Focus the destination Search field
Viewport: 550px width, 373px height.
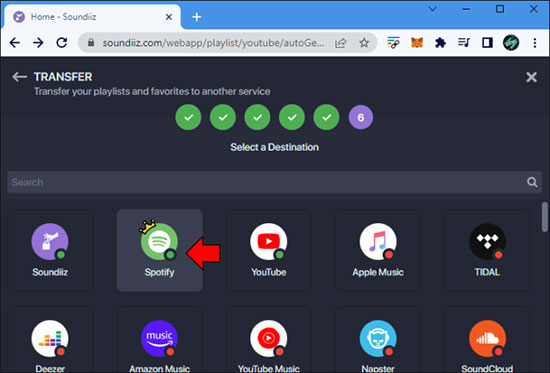coord(274,182)
